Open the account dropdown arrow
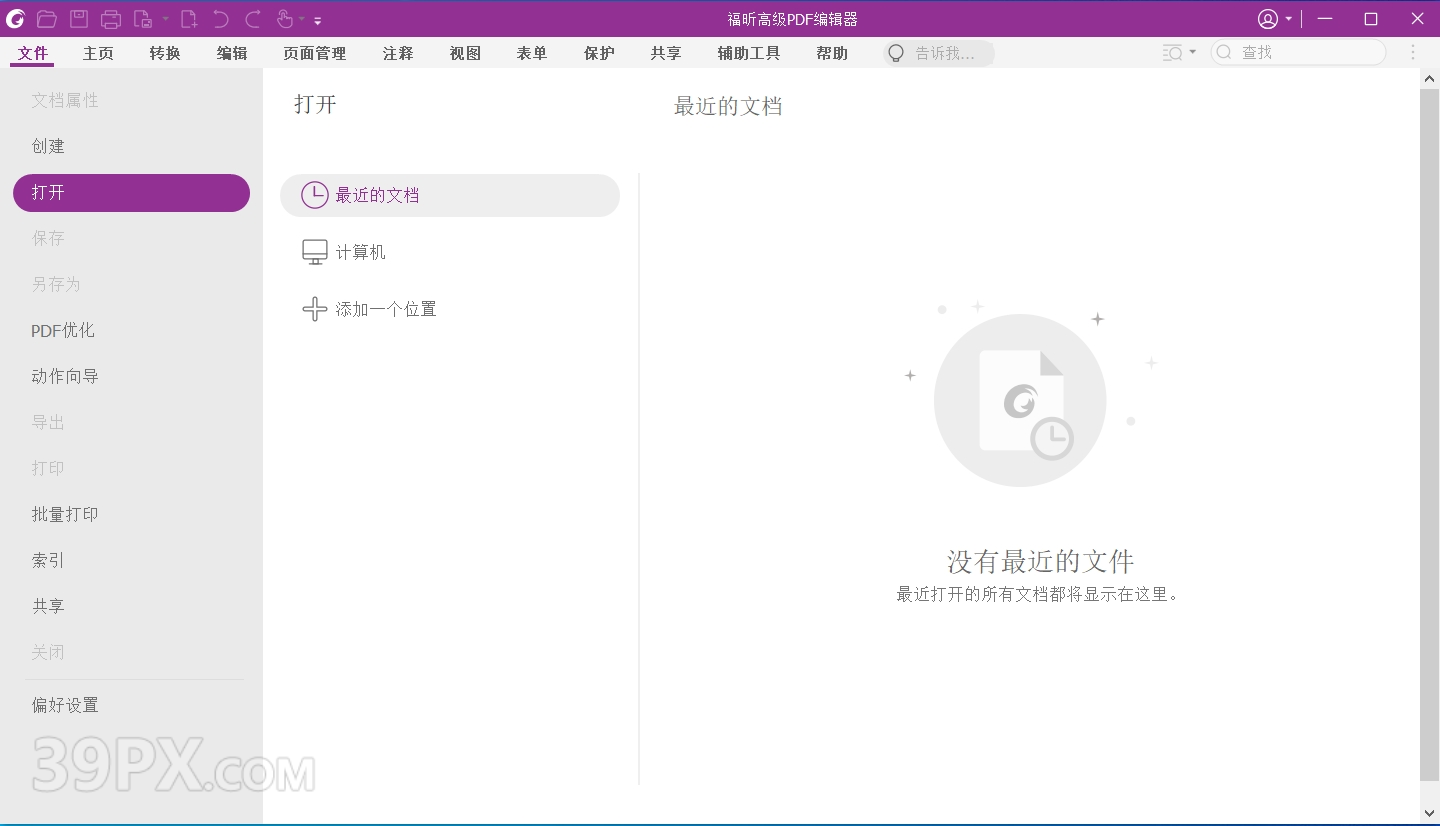The width and height of the screenshot is (1440, 826). 1289,19
